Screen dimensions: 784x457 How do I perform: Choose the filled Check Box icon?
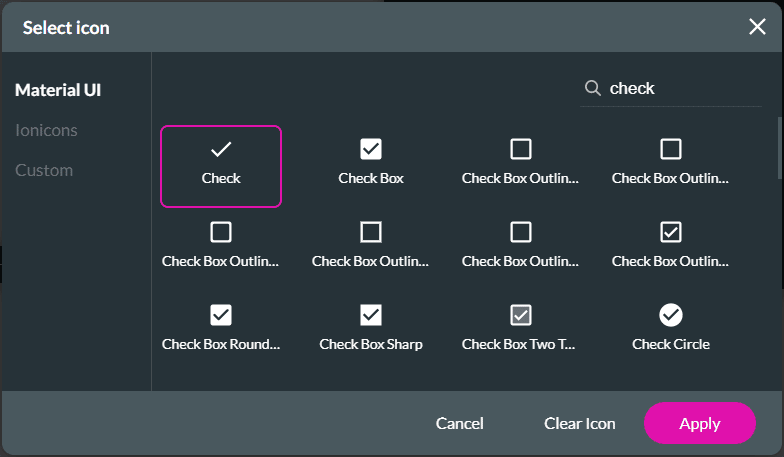371,163
